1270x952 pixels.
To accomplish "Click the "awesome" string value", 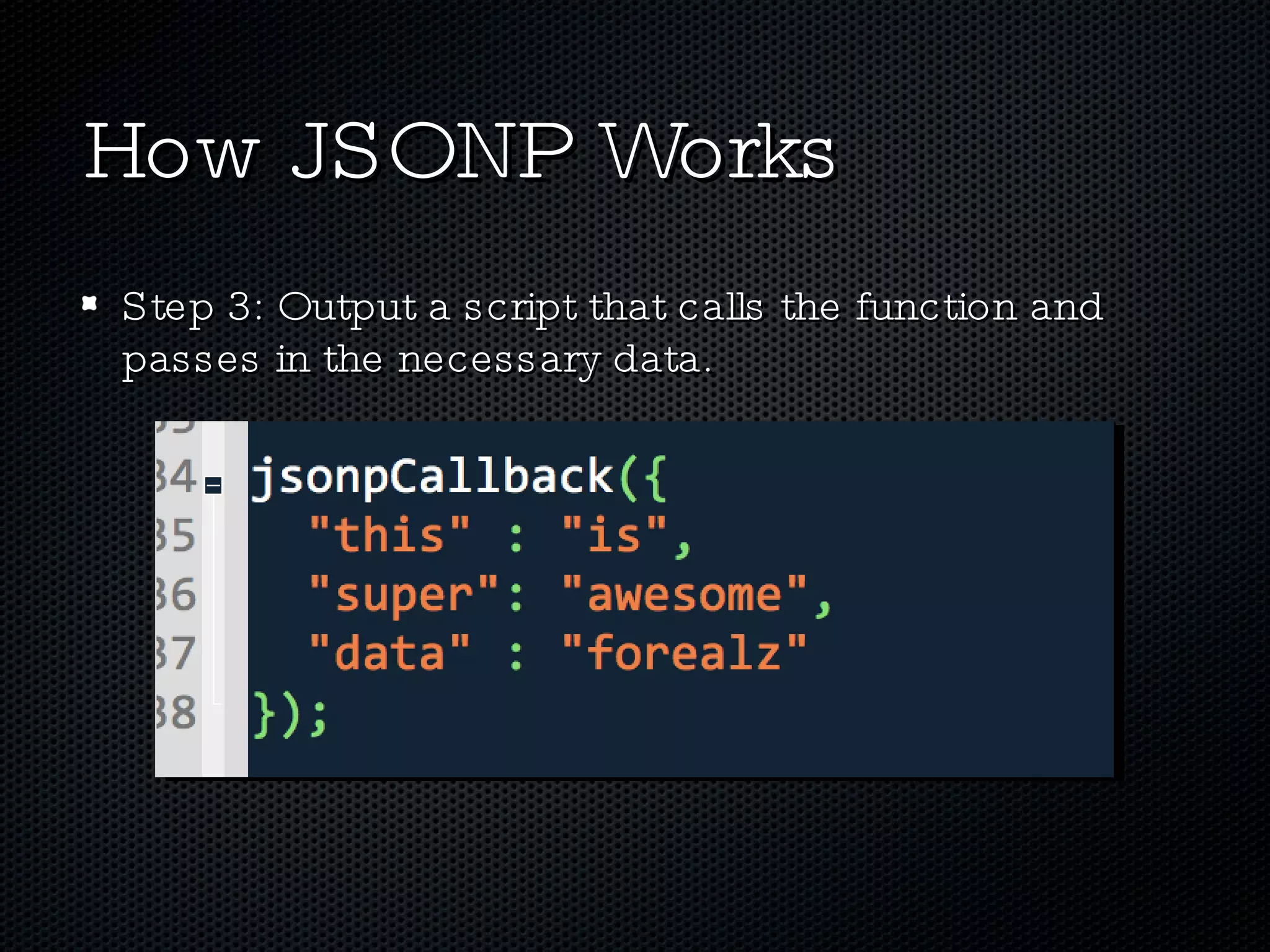I will [x=684, y=593].
